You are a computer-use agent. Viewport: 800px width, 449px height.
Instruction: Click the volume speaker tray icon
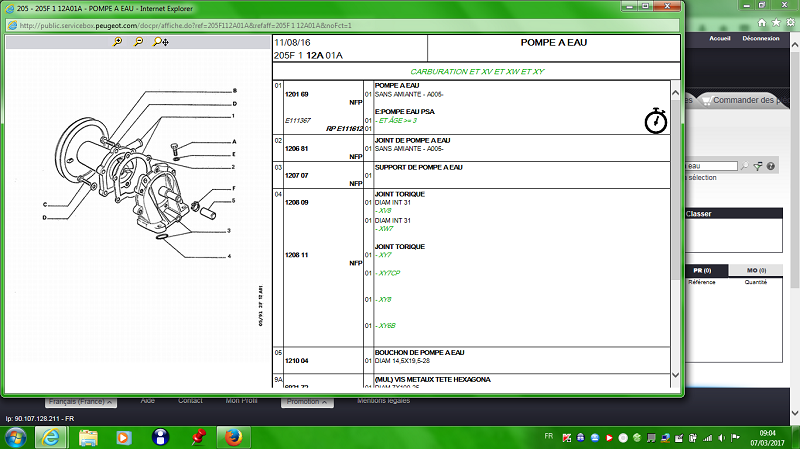coord(721,438)
